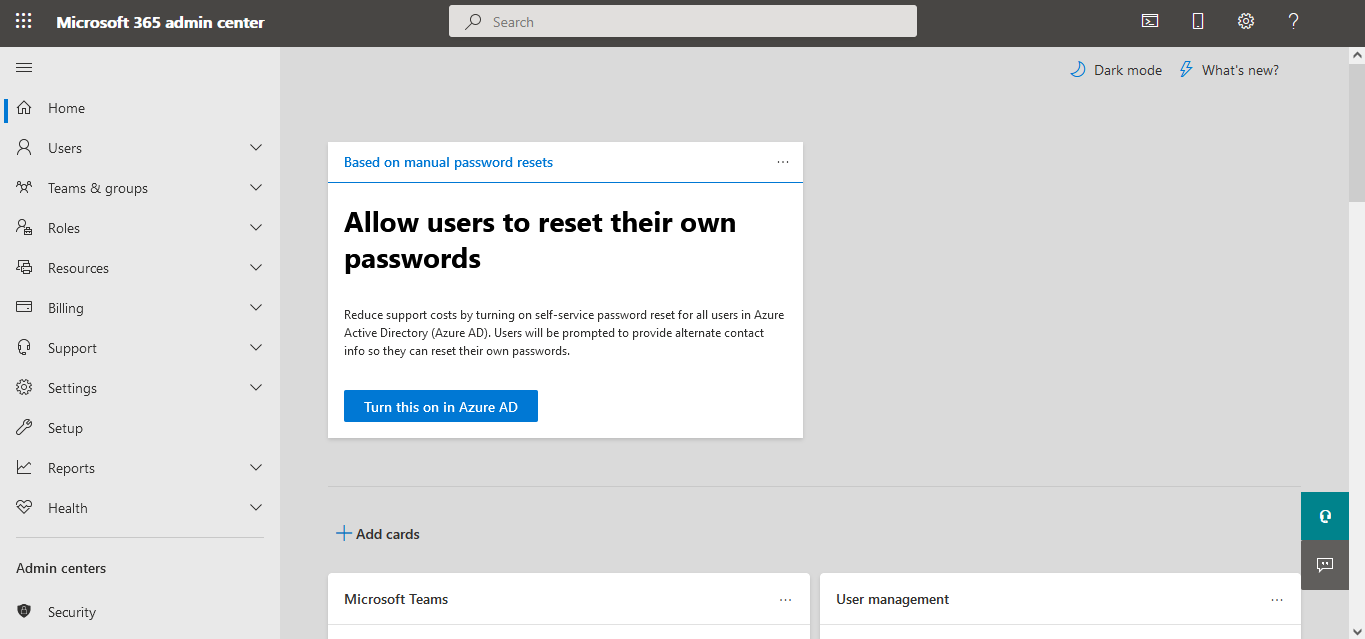Click the plus icon beside Add cards

(x=344, y=534)
